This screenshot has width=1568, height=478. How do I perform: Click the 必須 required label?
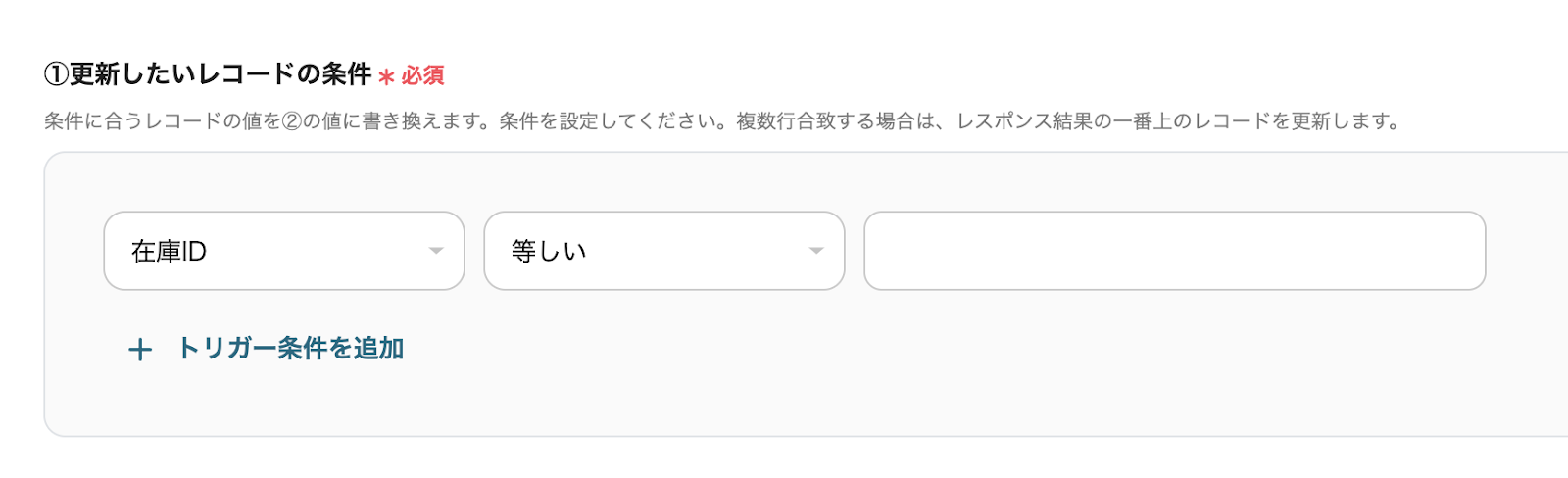pyautogui.click(x=423, y=75)
